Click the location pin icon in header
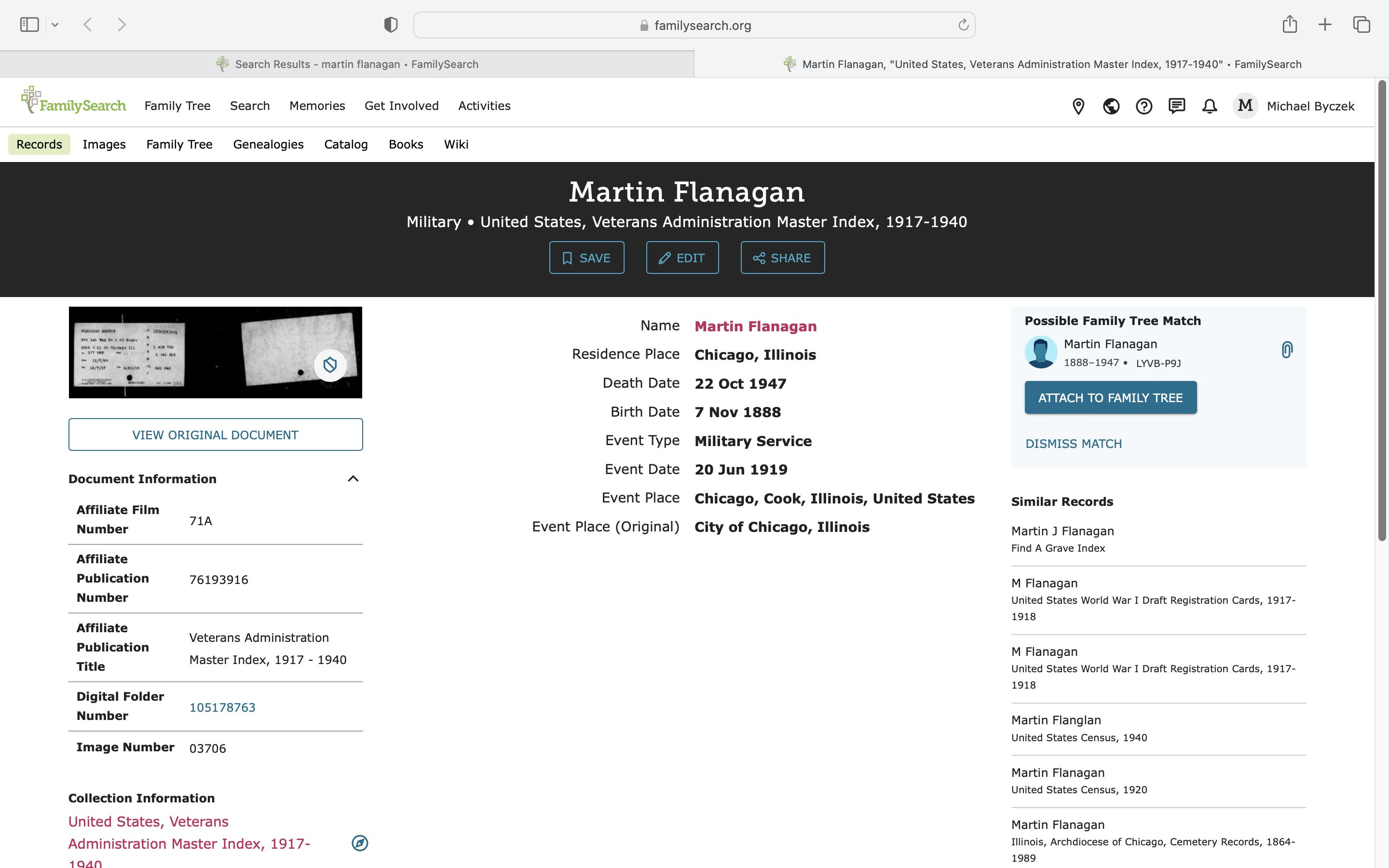The height and width of the screenshot is (868, 1389). pyautogui.click(x=1078, y=106)
